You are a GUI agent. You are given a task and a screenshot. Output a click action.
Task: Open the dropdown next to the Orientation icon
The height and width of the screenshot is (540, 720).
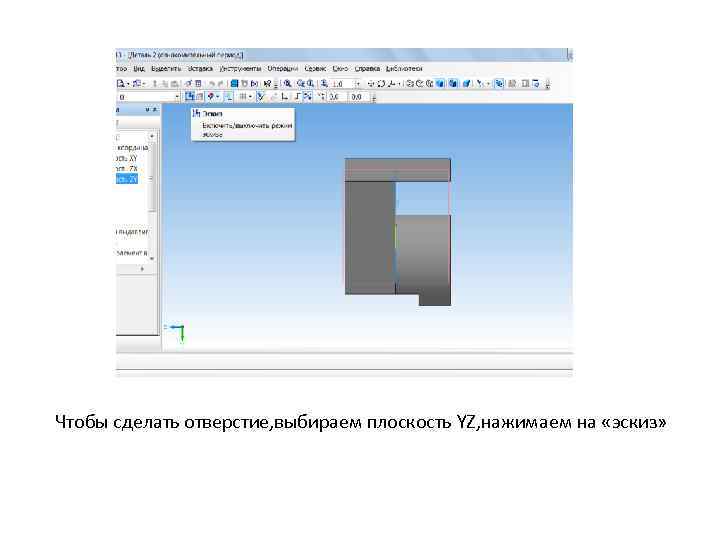[x=399, y=84]
